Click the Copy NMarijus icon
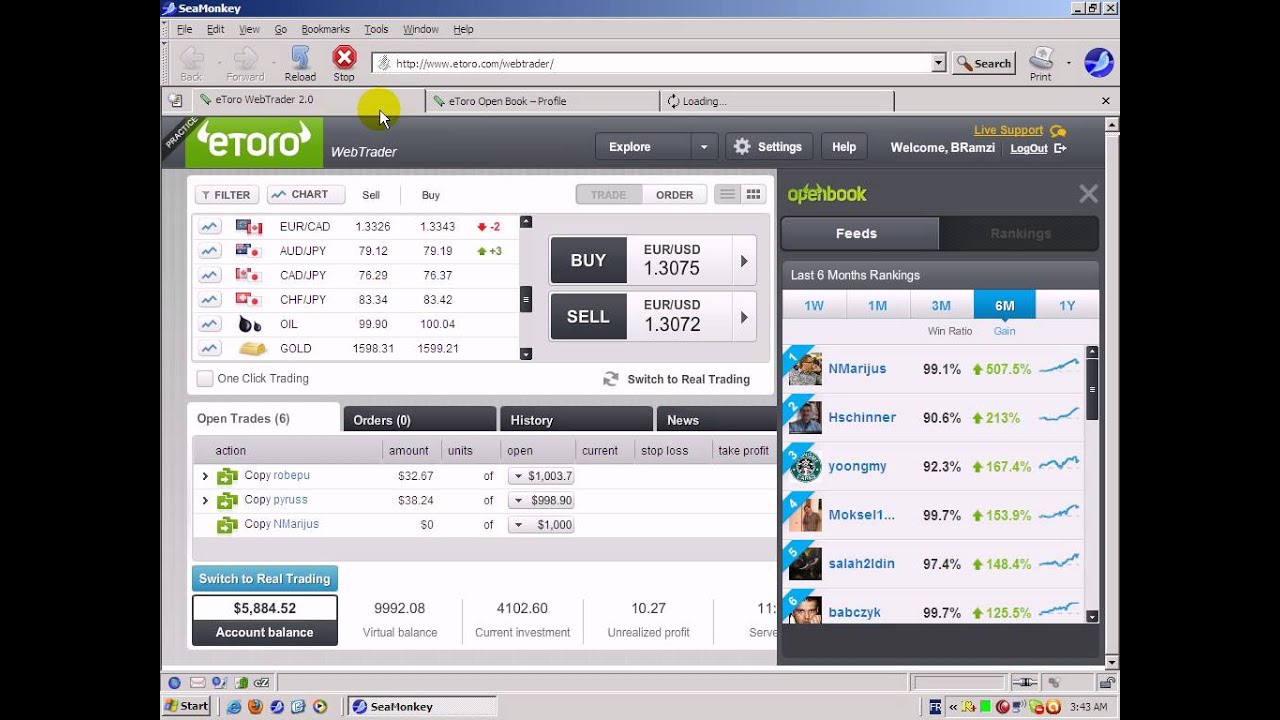 (x=228, y=524)
